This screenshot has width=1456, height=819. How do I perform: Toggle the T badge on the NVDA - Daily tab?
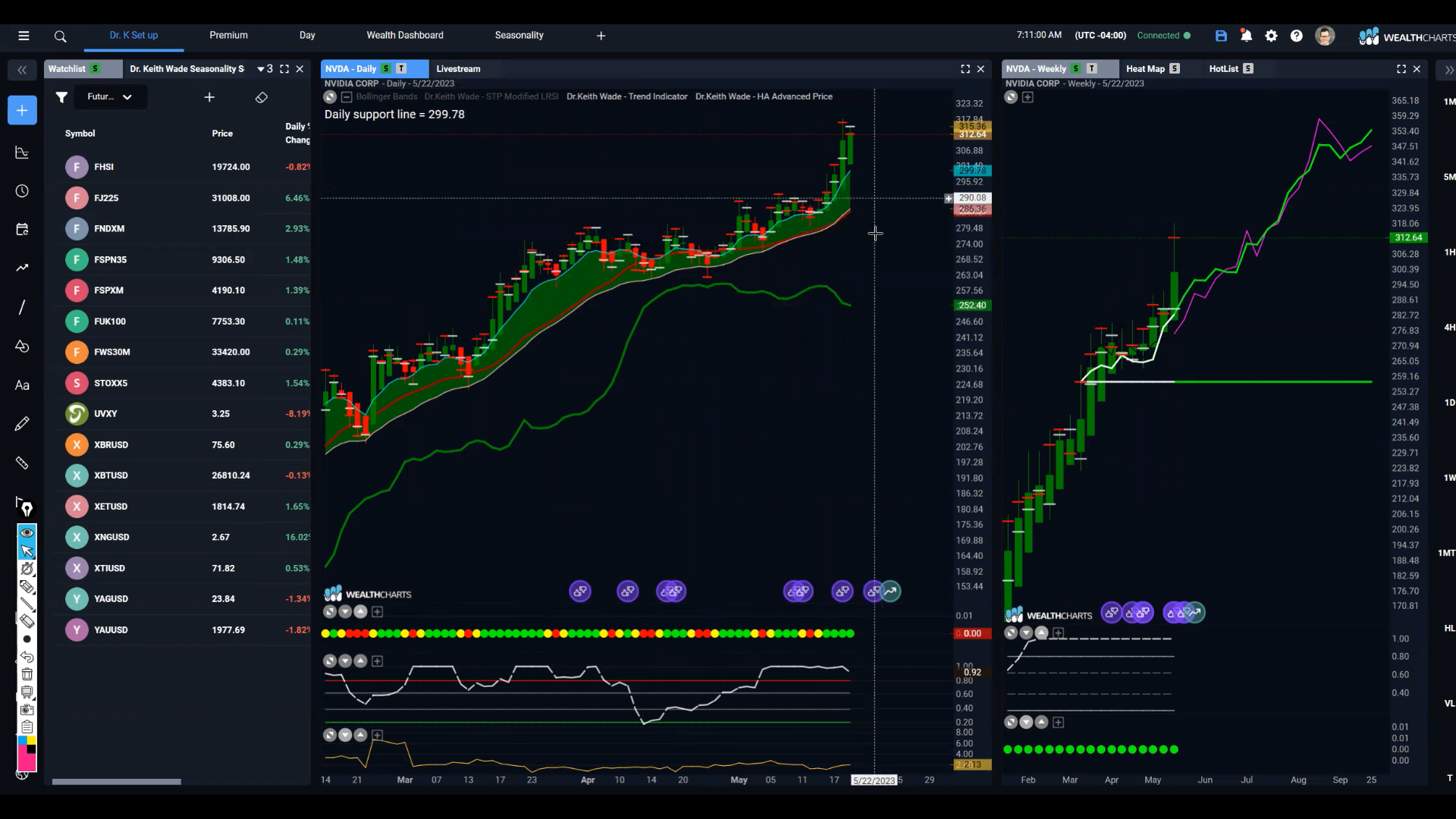point(401,69)
